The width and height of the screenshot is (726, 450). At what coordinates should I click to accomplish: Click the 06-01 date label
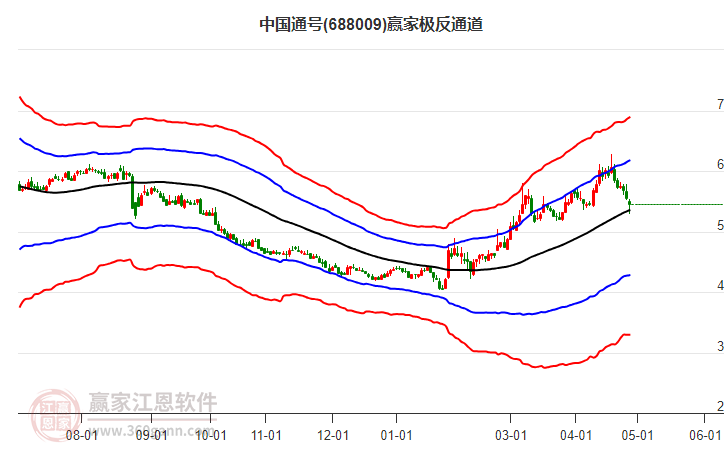(x=705, y=436)
